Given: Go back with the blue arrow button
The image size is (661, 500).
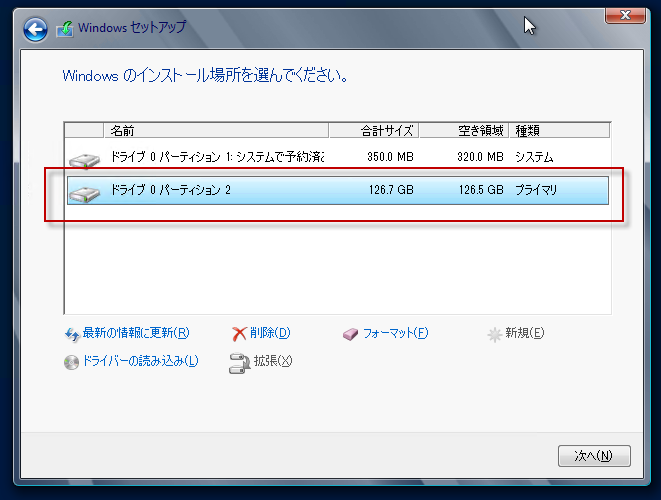Looking at the screenshot, I should 35,30.
